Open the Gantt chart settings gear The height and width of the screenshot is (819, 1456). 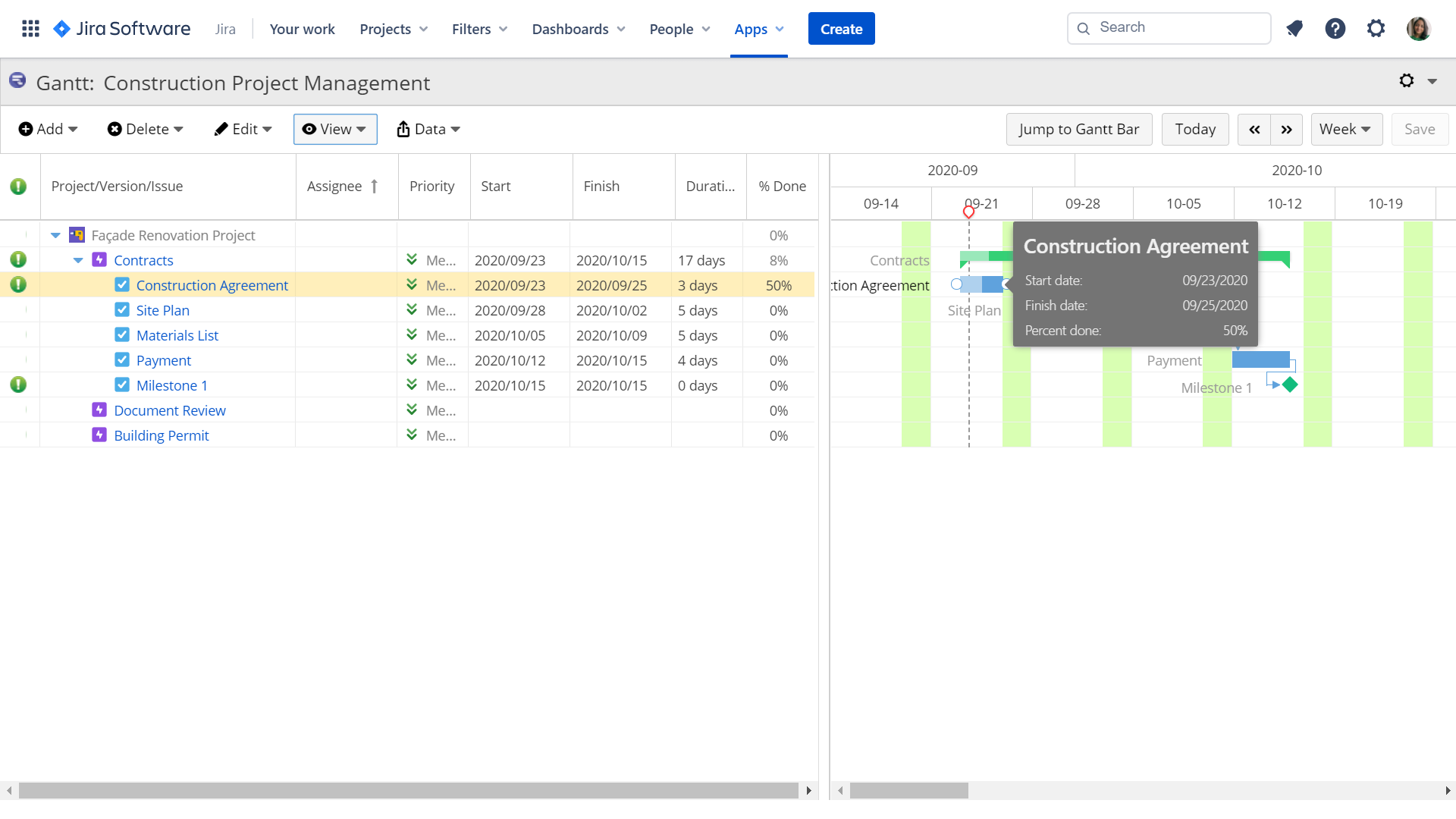(1407, 81)
